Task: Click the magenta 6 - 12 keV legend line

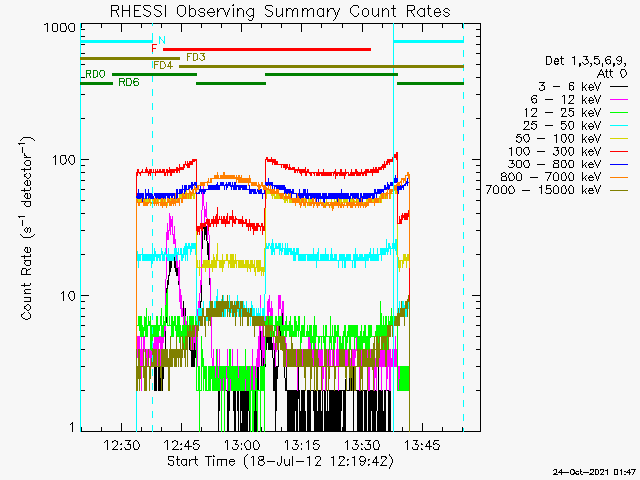Action: click(x=619, y=100)
